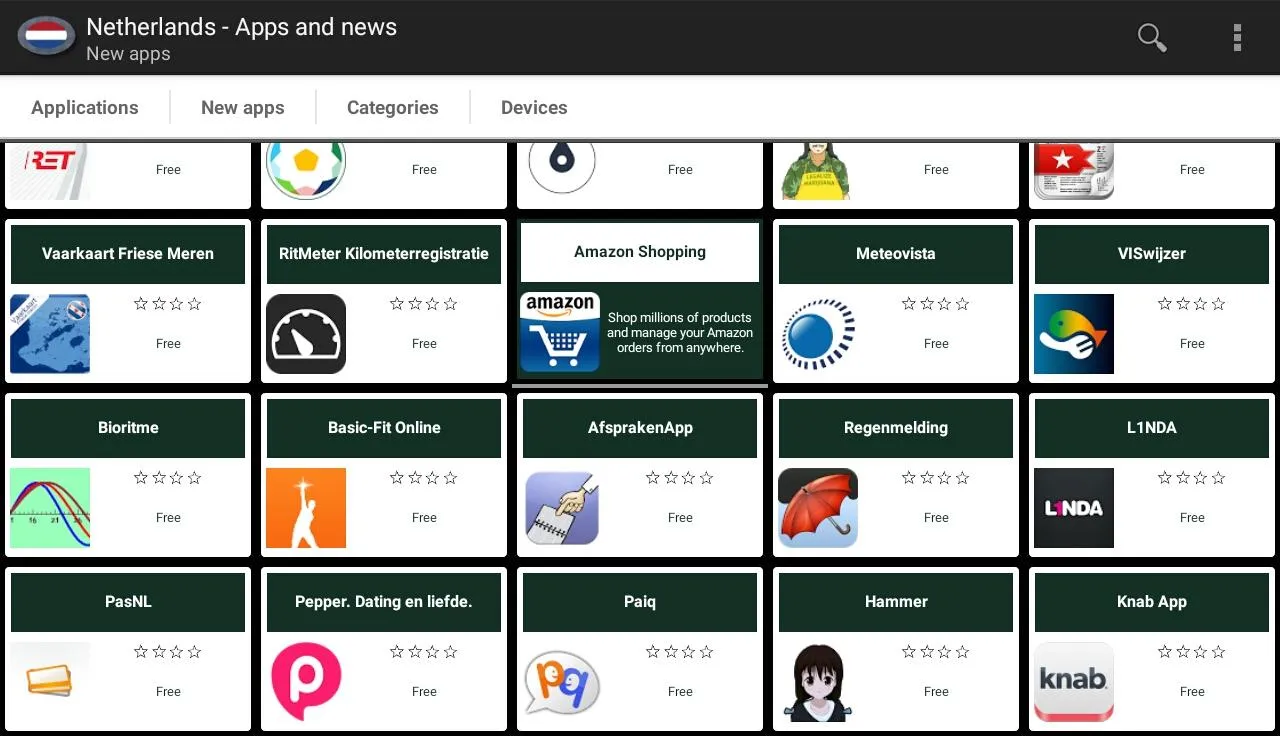Click the Free label under Paiq
The width and height of the screenshot is (1280, 736).
[680, 692]
